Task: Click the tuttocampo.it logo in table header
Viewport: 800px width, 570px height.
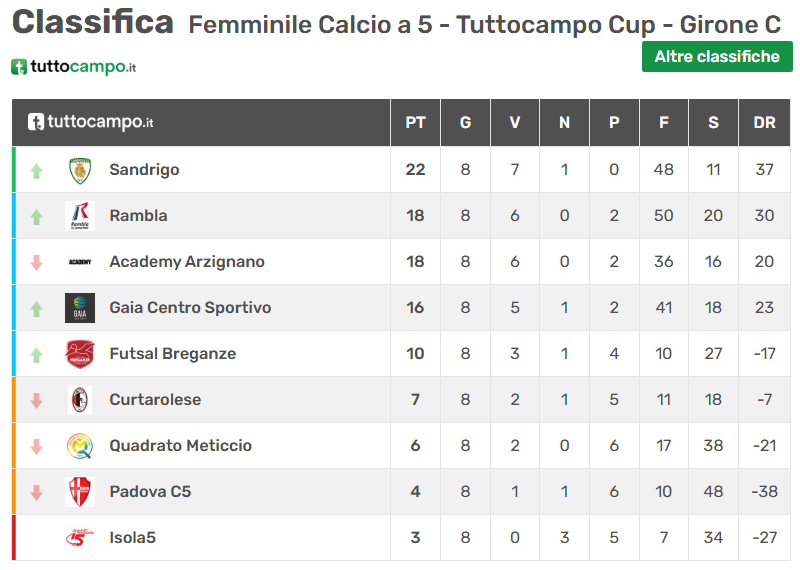Action: 91,123
